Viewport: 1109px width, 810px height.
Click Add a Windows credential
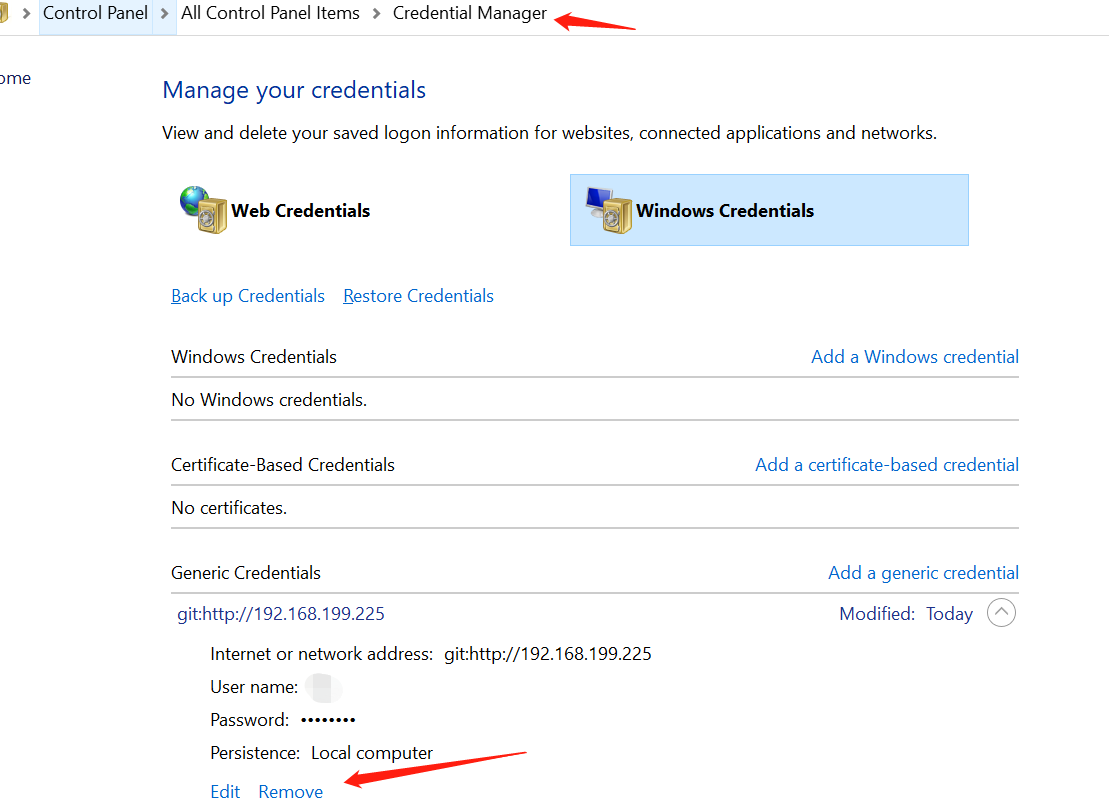pyautogui.click(x=915, y=357)
